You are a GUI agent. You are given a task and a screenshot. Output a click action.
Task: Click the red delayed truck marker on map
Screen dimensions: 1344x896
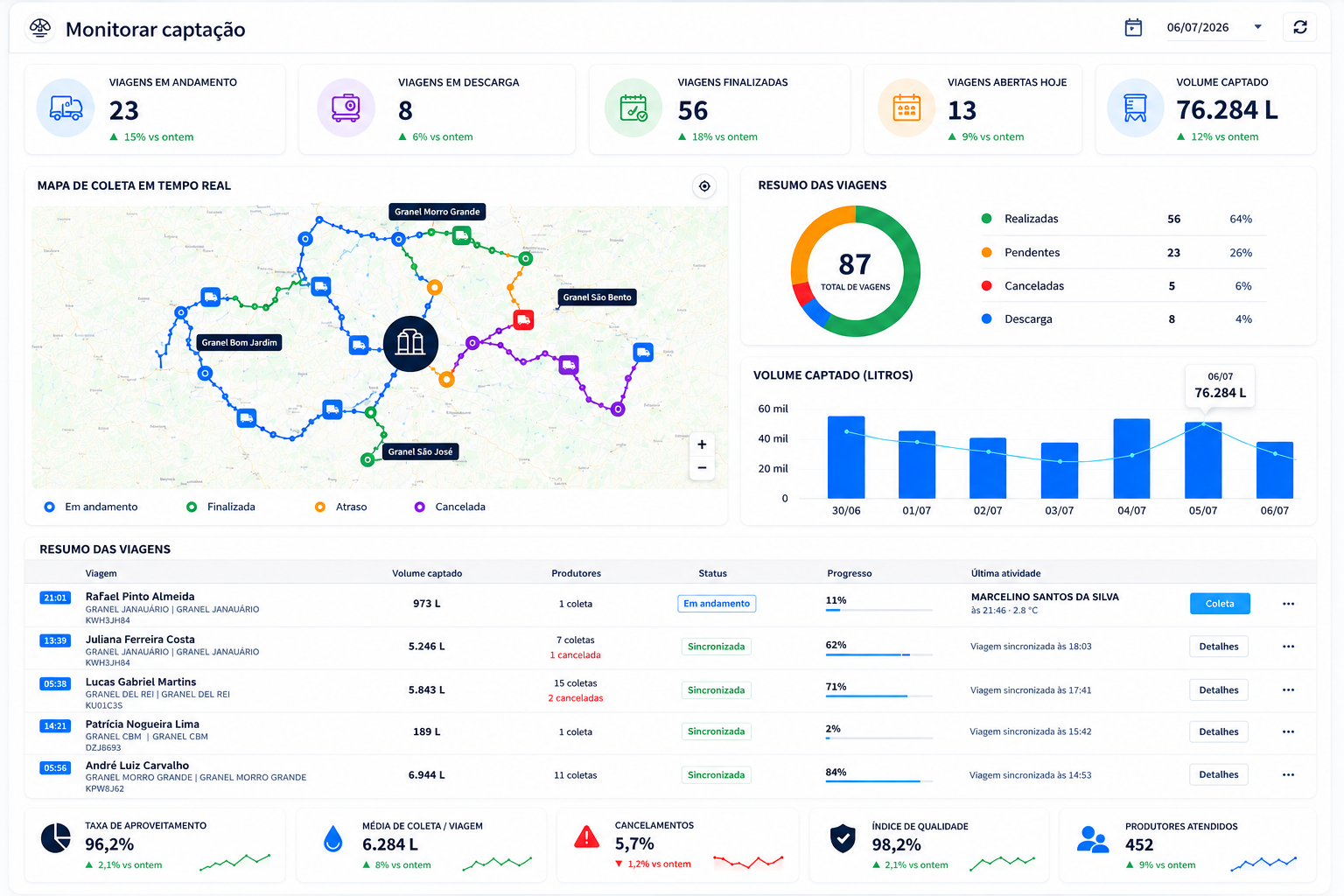523,320
